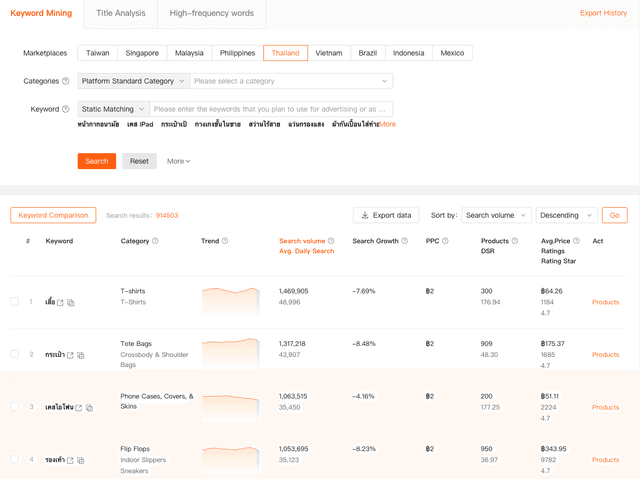This screenshot has height=479, width=640.
Task: Click help icon beside Search volume header
Action: (x=331, y=241)
